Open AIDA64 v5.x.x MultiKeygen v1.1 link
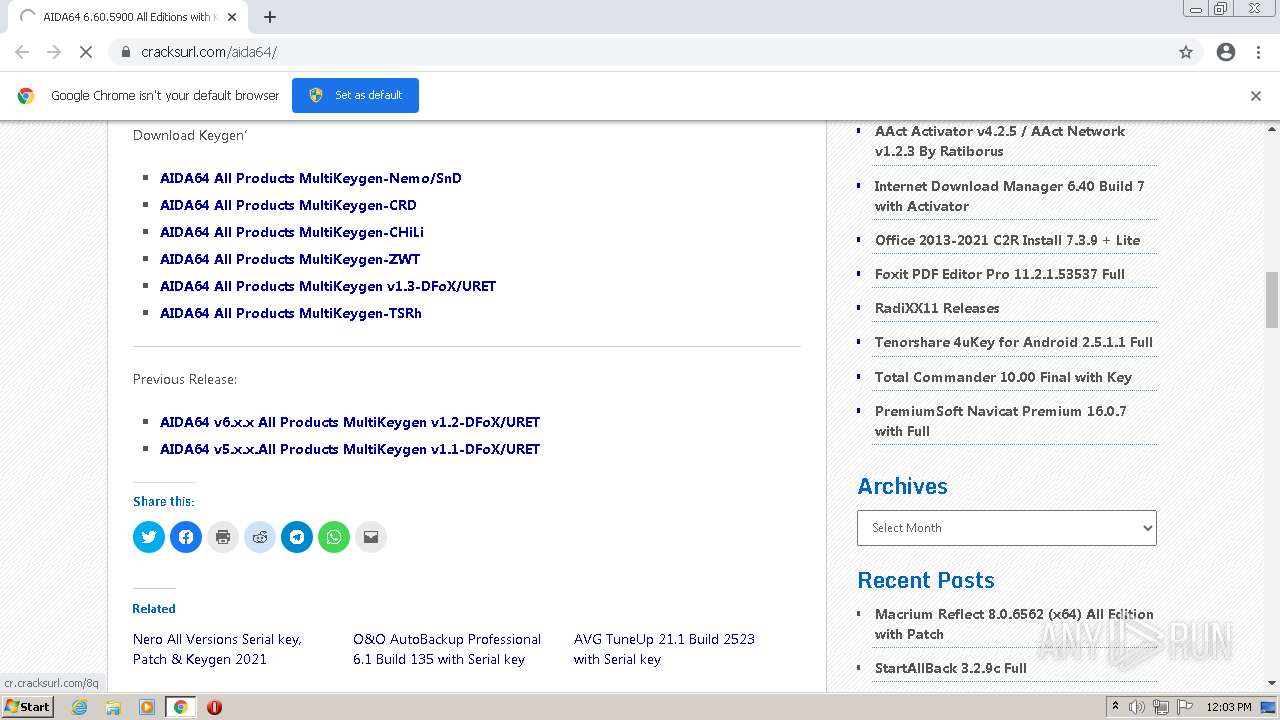This screenshot has width=1280, height=720. pos(350,449)
